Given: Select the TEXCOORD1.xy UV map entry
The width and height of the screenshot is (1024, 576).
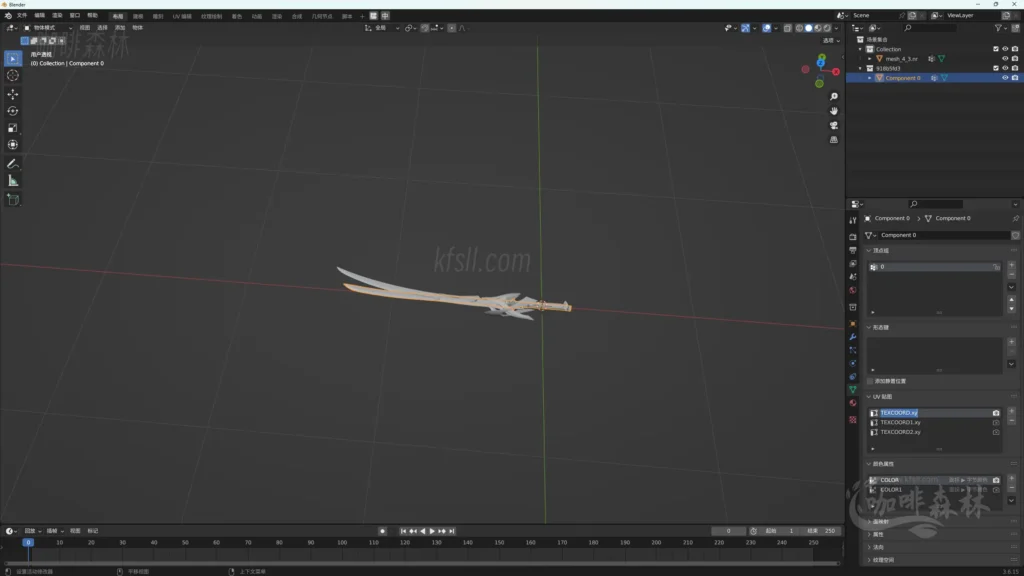Looking at the screenshot, I should [900, 422].
